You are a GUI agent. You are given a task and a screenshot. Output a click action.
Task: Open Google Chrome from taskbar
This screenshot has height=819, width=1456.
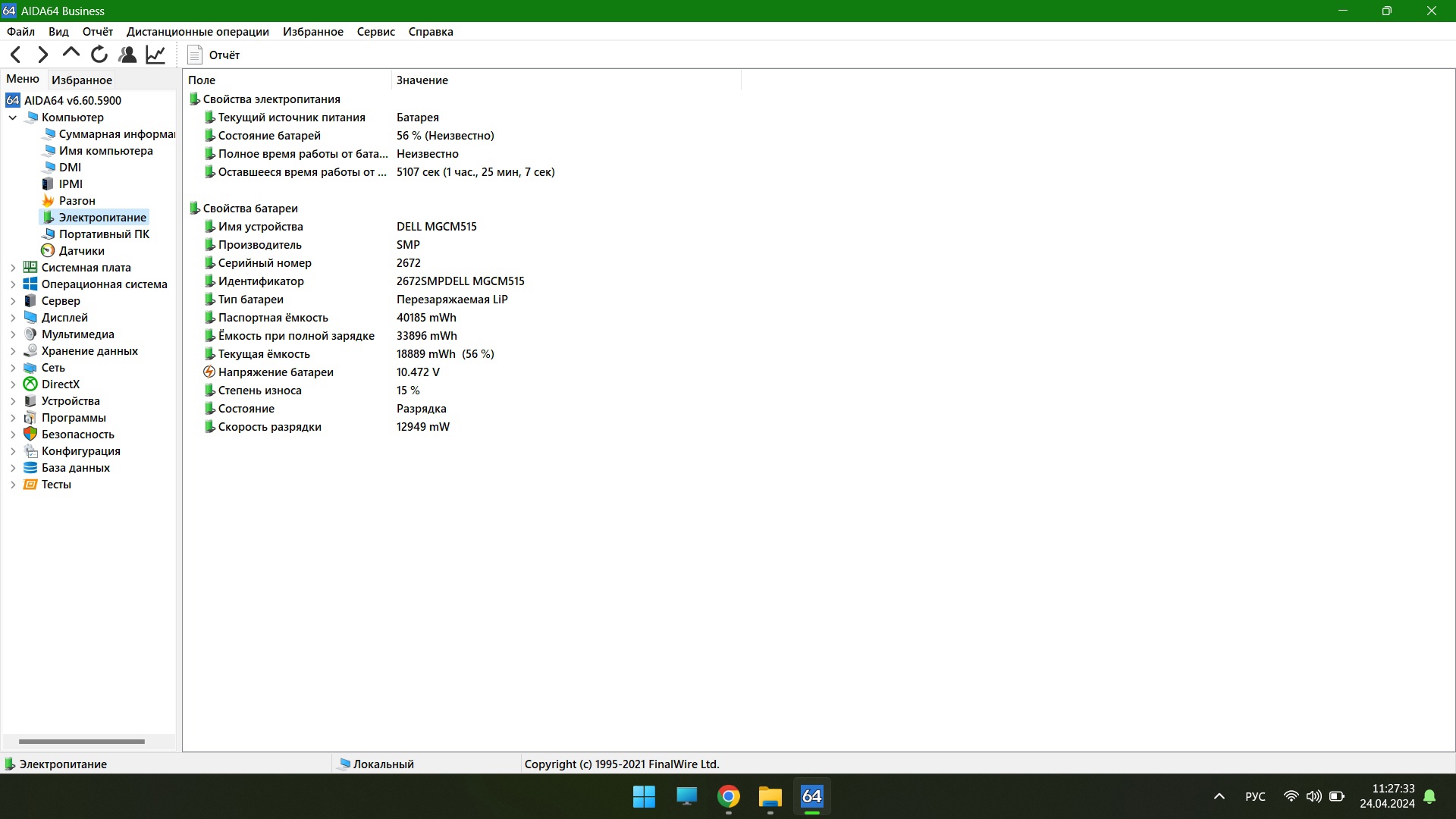729,797
